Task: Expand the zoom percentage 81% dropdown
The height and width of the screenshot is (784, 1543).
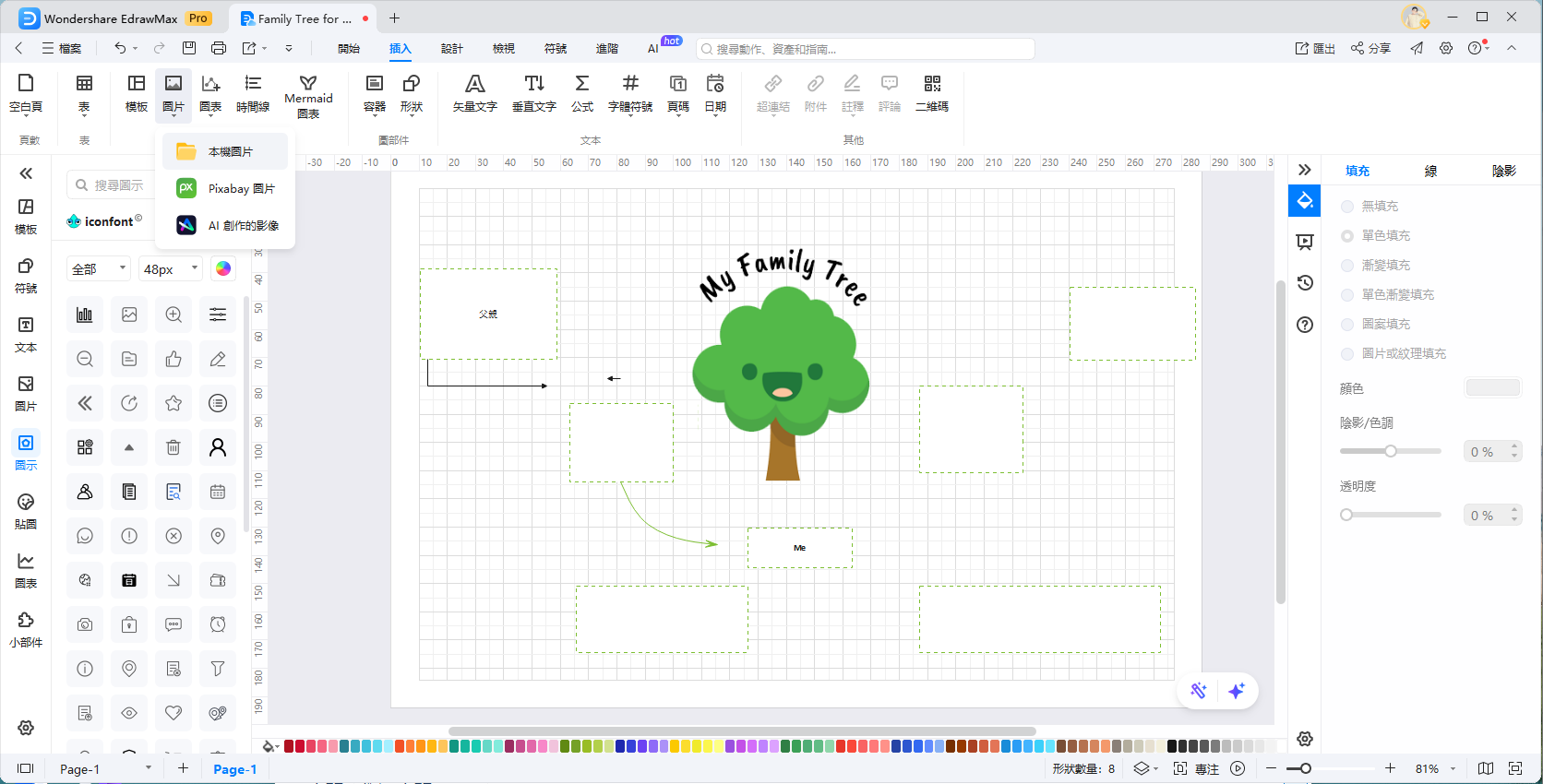Action: coord(1453,768)
